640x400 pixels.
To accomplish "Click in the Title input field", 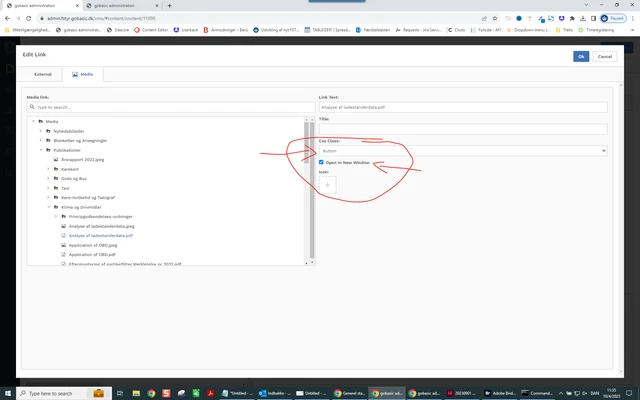I will [x=462, y=129].
